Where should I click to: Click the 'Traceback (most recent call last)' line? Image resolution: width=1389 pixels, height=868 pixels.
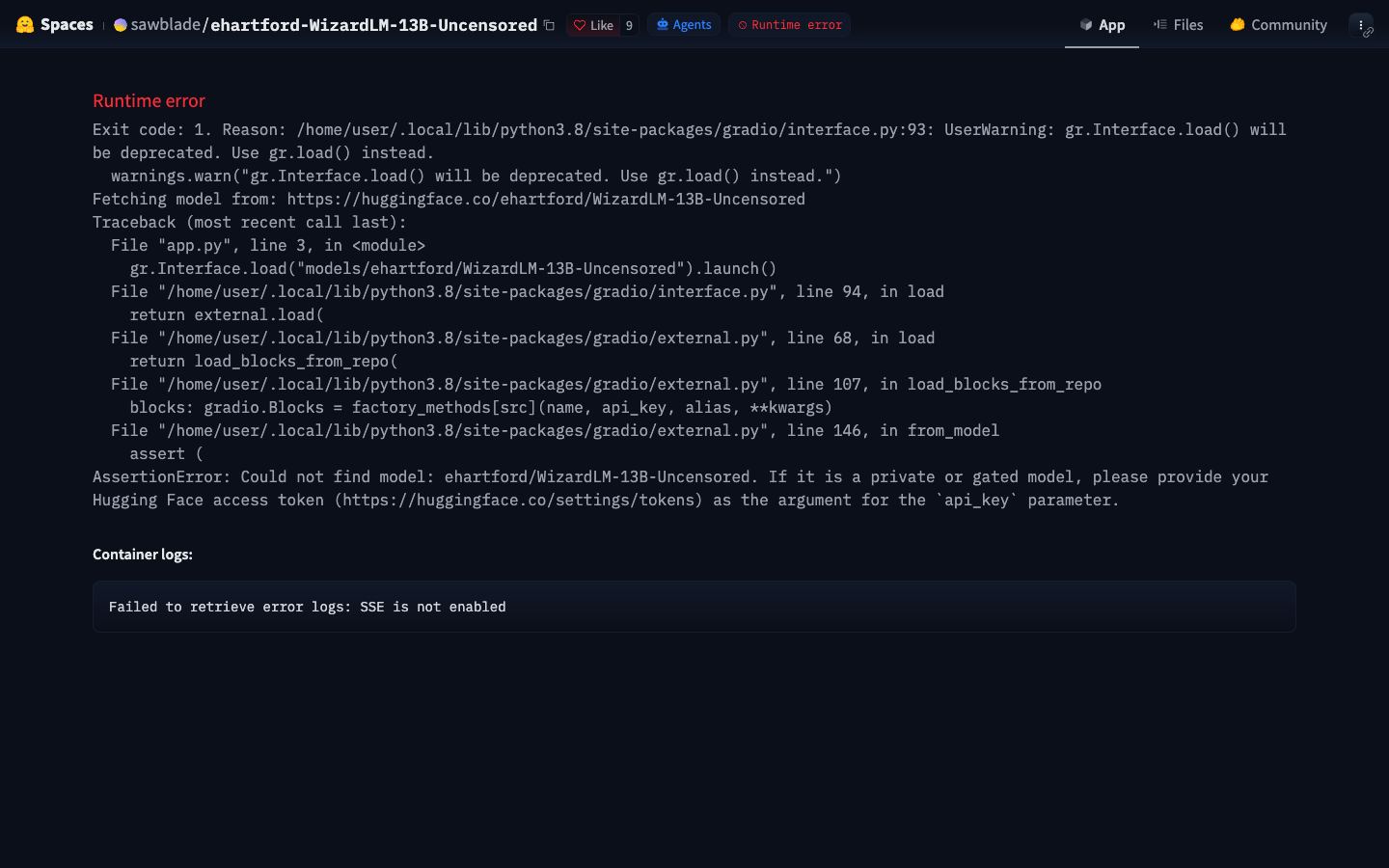[250, 223]
